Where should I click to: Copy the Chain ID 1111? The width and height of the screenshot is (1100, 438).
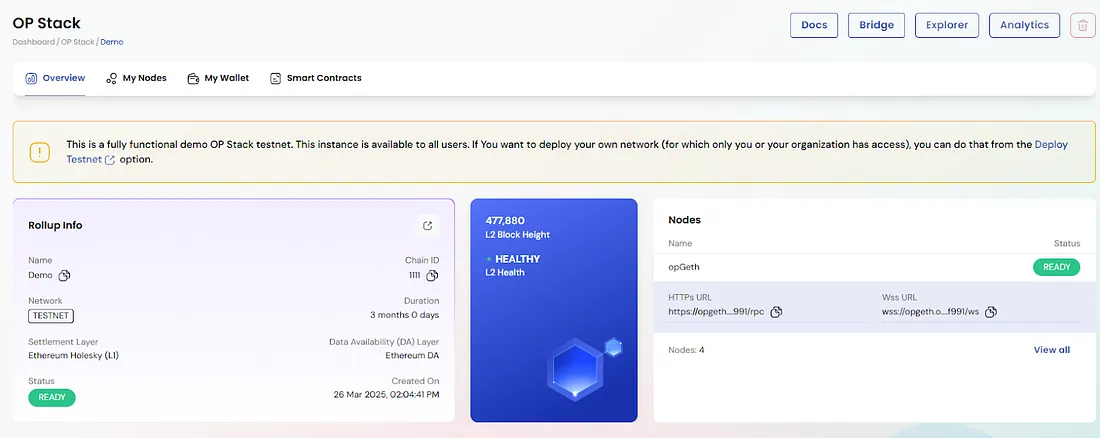432,275
